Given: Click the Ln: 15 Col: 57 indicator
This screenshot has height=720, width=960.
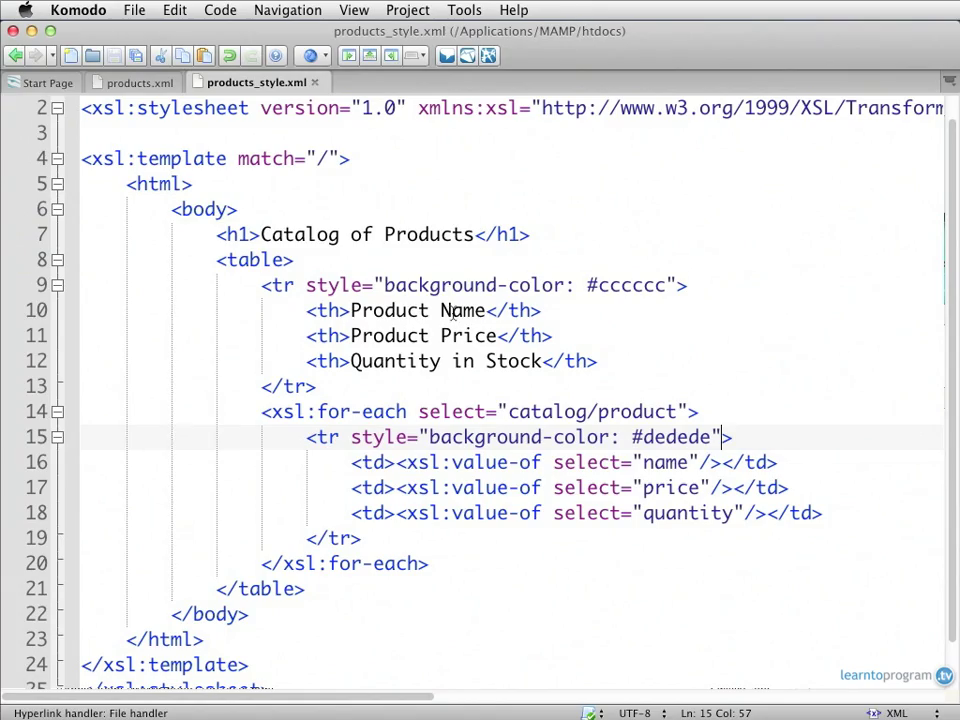Looking at the screenshot, I should (716, 713).
